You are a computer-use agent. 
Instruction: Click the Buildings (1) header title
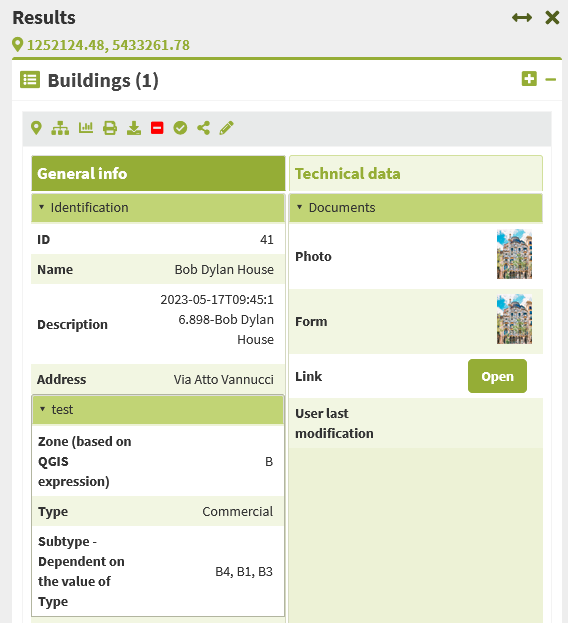pos(103,81)
